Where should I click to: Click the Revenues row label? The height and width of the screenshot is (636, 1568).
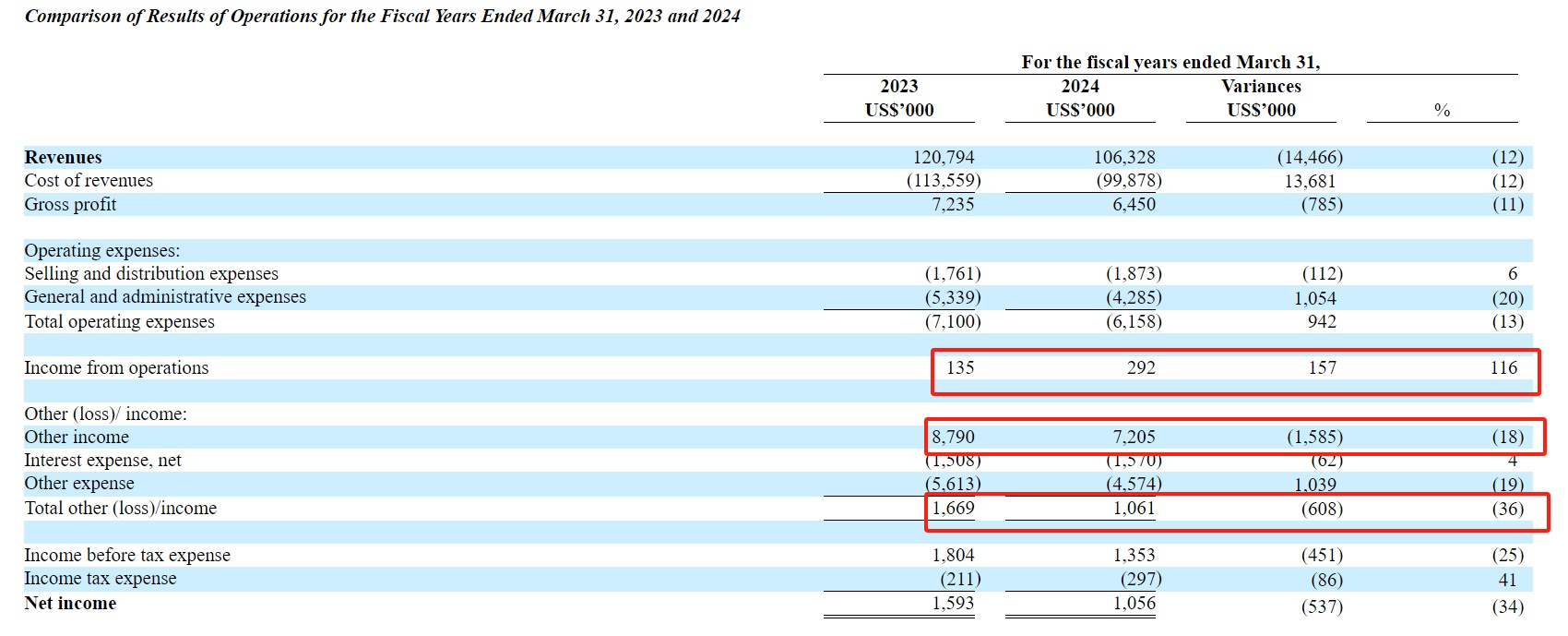pos(63,157)
